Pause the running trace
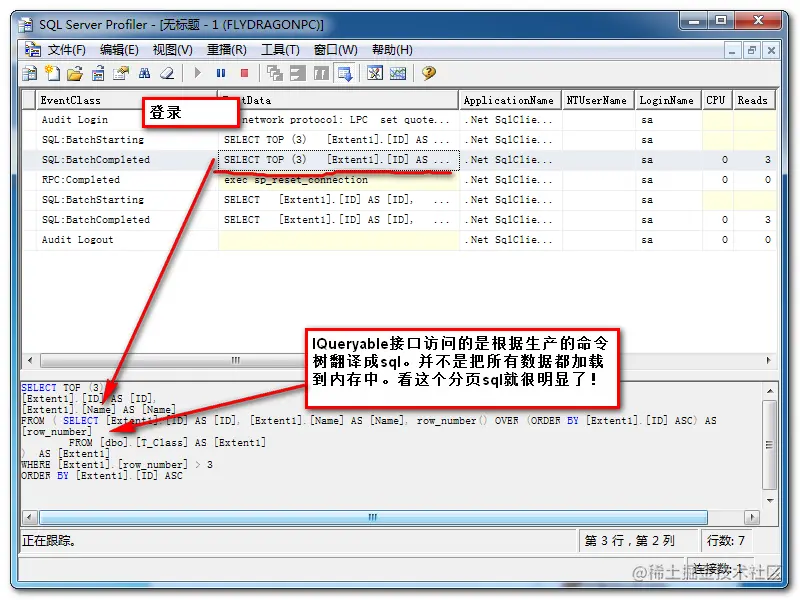The width and height of the screenshot is (800, 600). pyautogui.click(x=221, y=73)
